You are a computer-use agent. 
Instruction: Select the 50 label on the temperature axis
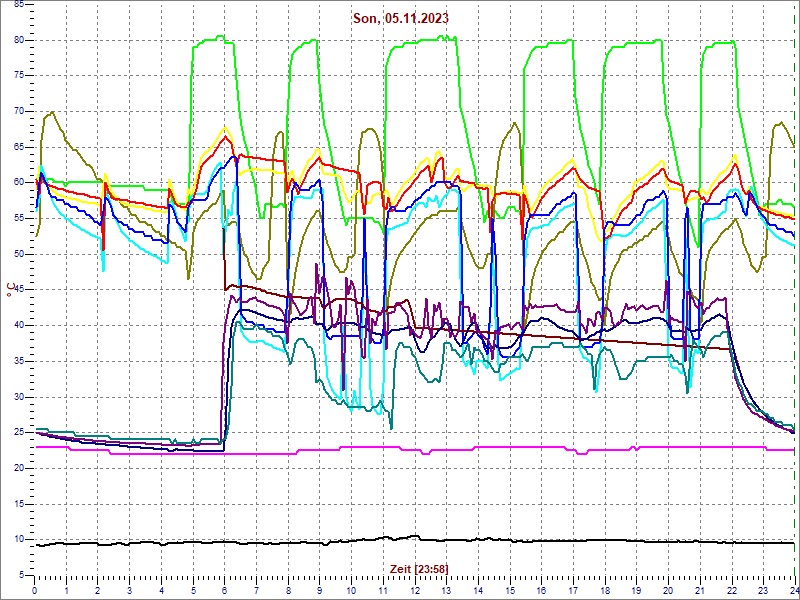pos(18,254)
